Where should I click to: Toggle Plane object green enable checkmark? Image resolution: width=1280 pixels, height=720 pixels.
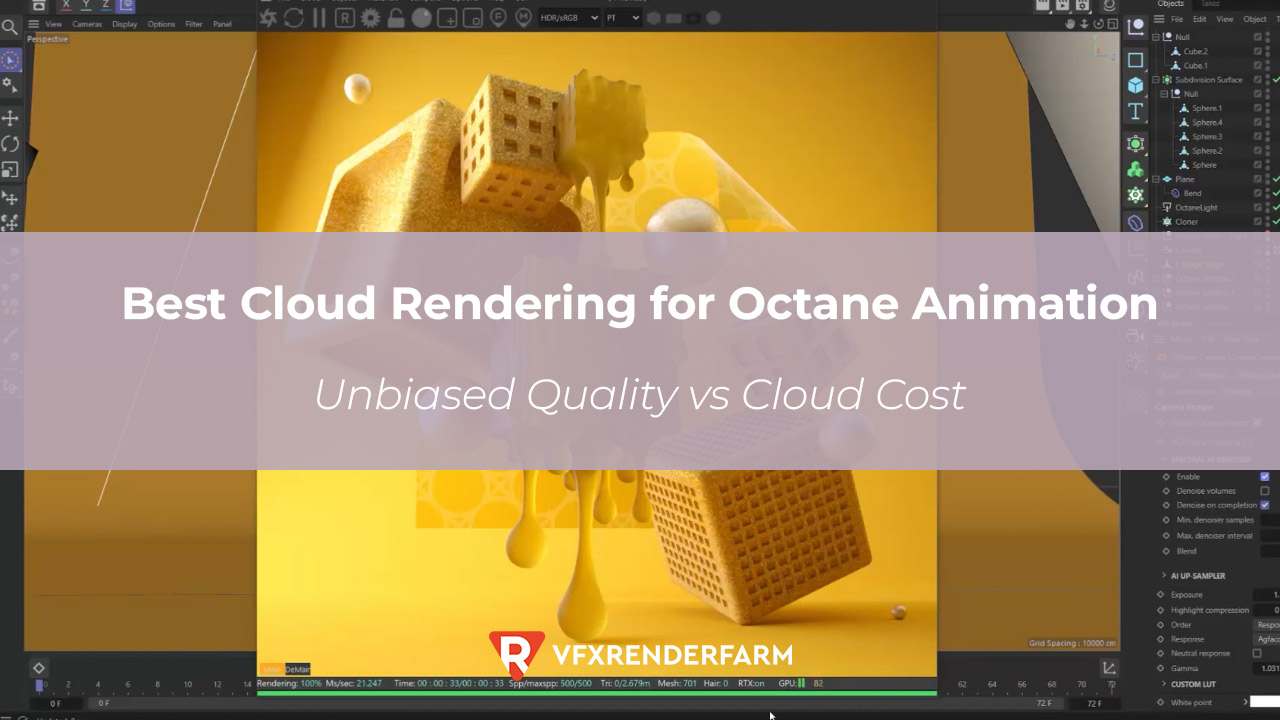pos(1276,179)
